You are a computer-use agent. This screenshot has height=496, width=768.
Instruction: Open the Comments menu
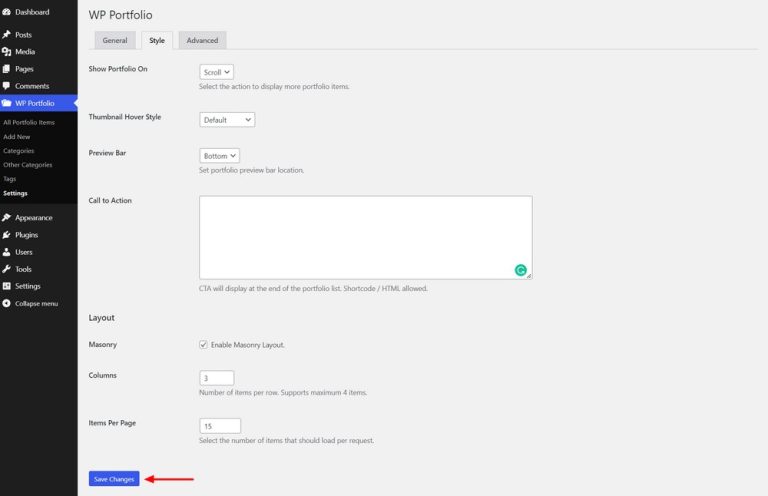click(x=32, y=86)
